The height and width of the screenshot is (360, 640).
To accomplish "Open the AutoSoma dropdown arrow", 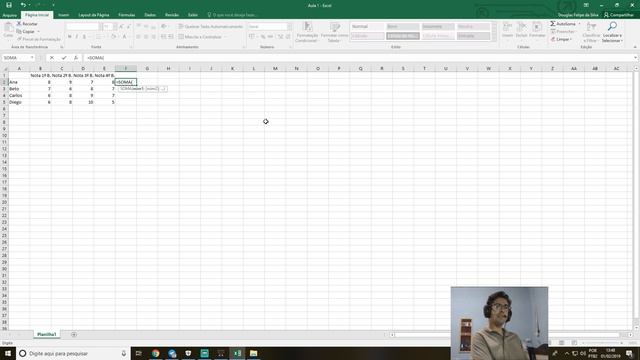I will [x=579, y=24].
